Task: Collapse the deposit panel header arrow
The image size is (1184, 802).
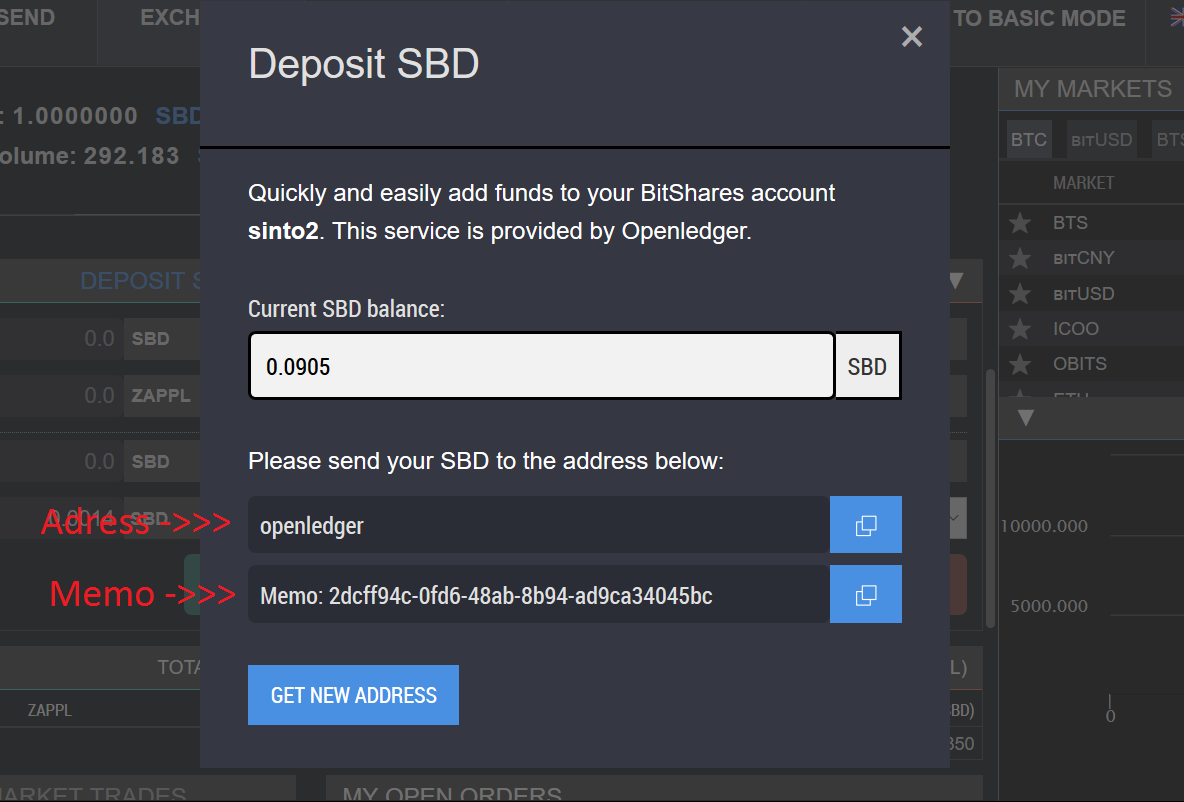Action: point(955,281)
